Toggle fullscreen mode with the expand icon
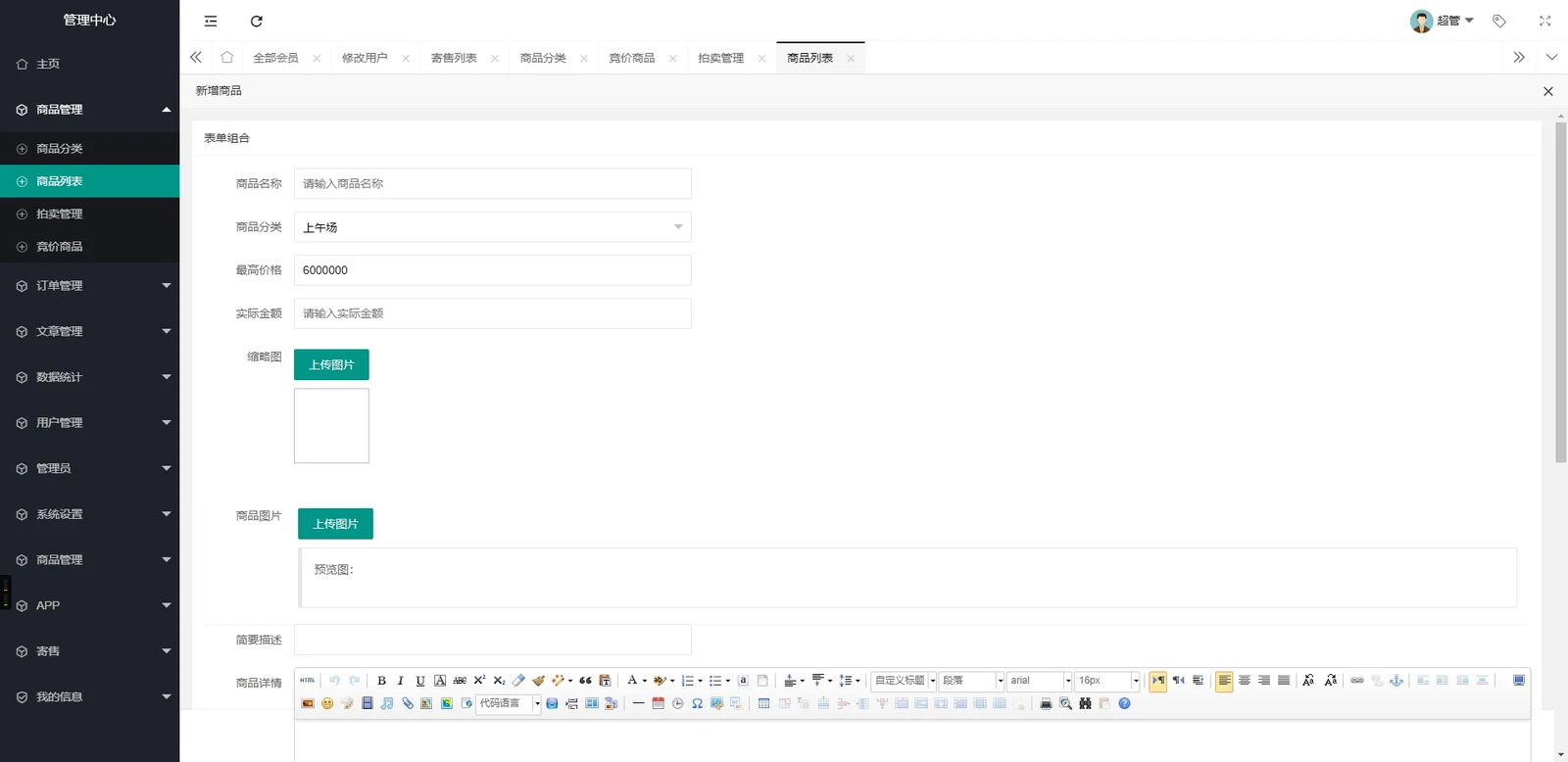The width and height of the screenshot is (1568, 762). coord(1545,21)
